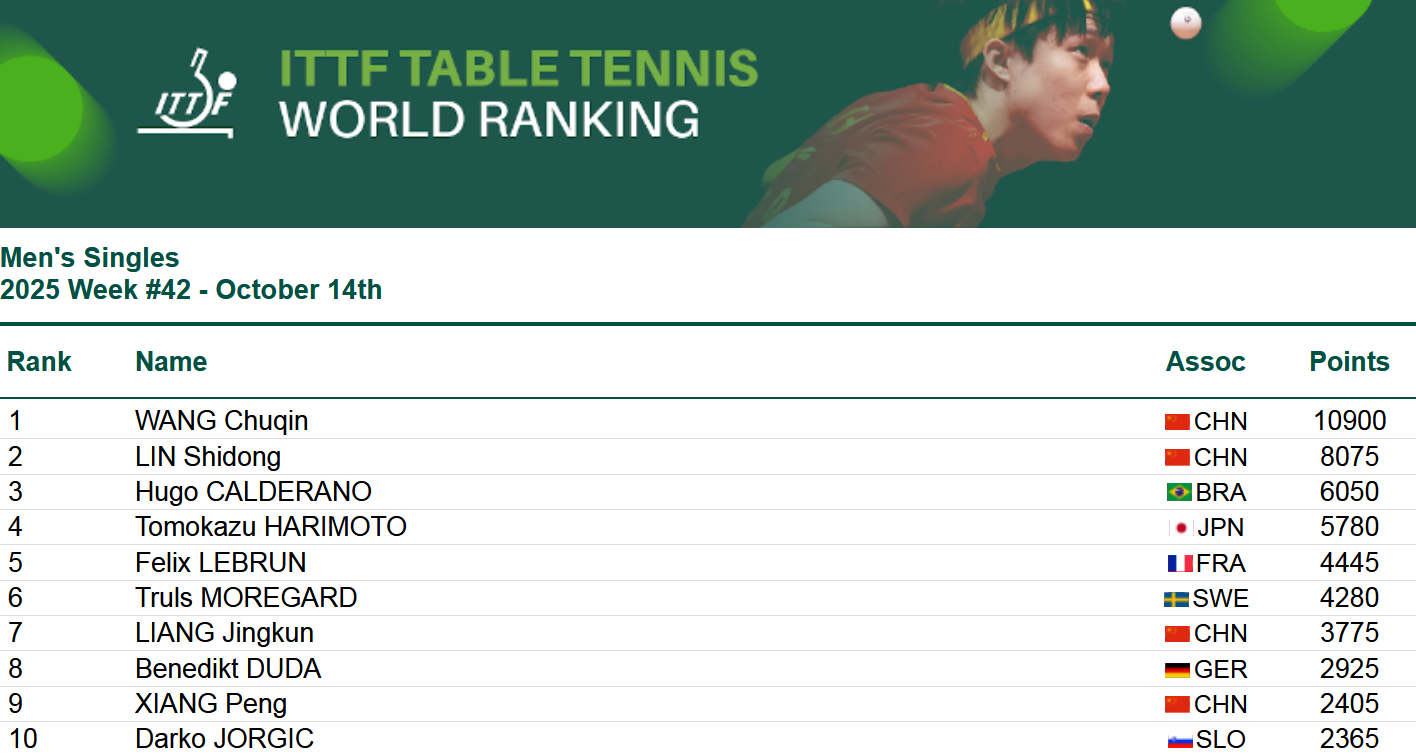Select LIANG Jingkun in the ranking list
The width and height of the screenshot is (1416, 755).
point(224,633)
